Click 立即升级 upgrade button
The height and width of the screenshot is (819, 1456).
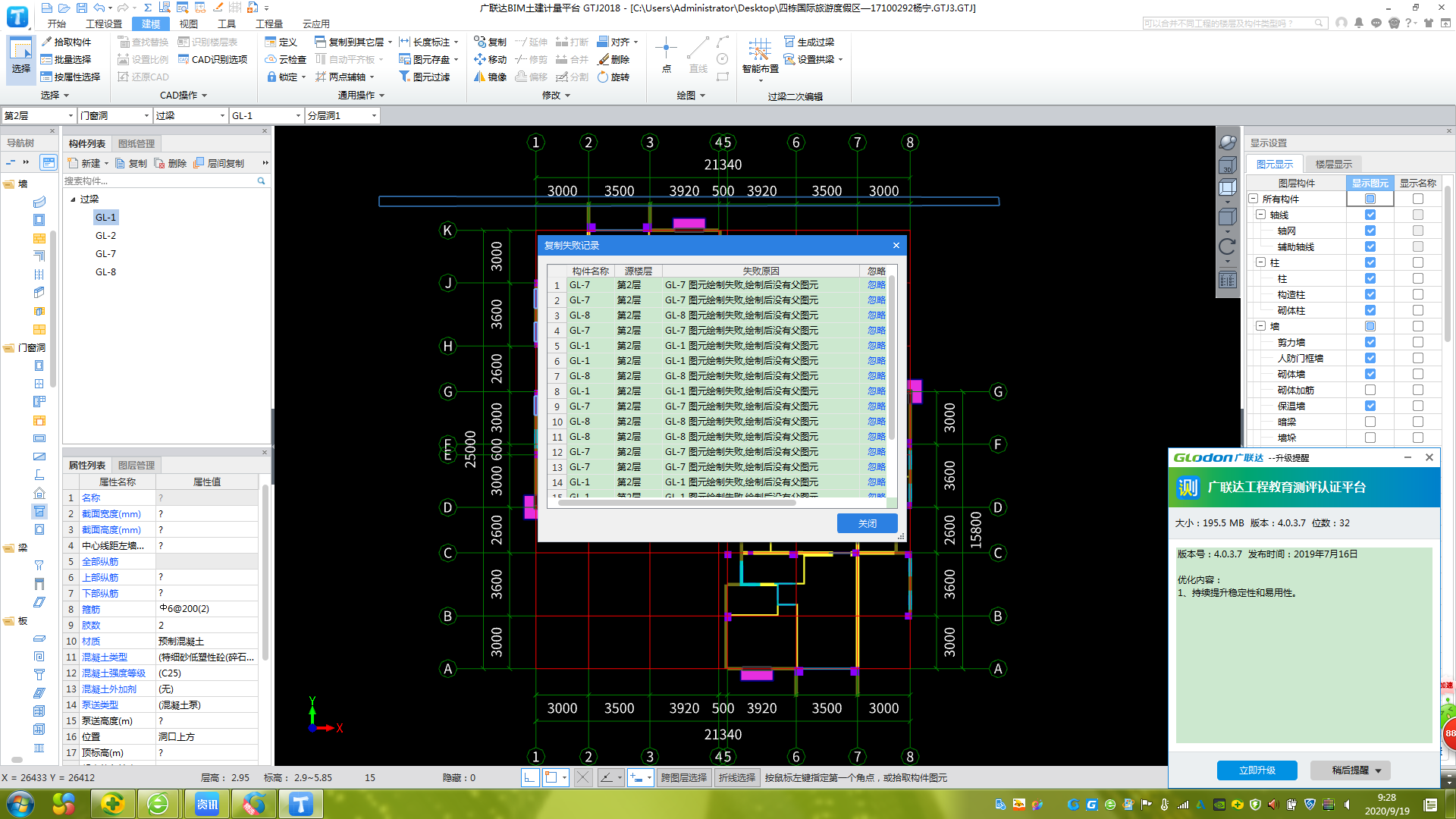point(1257,770)
